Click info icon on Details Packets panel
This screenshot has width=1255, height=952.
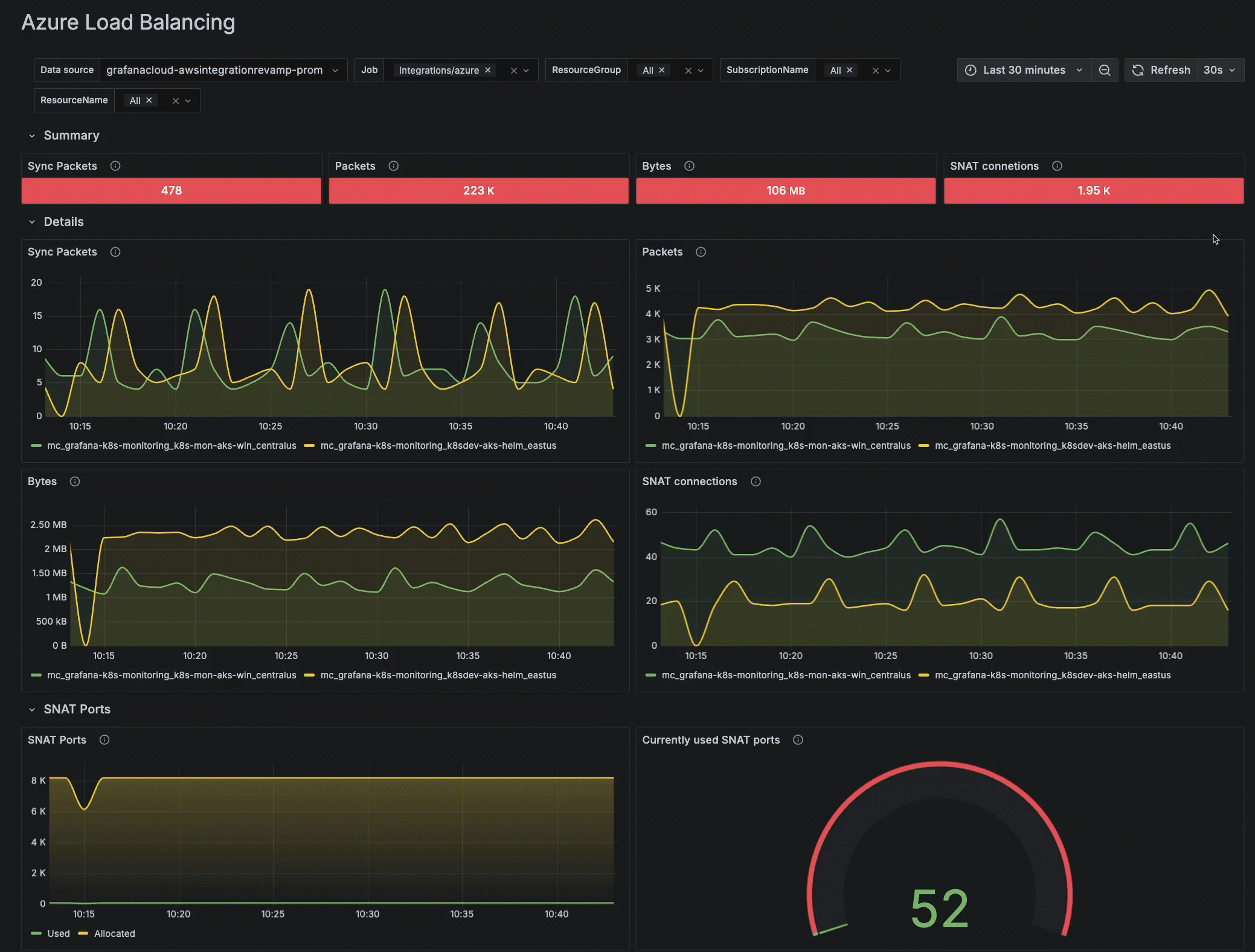point(701,252)
